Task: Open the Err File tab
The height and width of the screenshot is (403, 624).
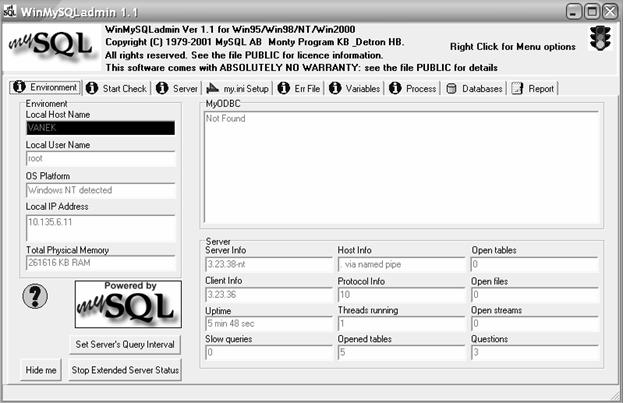Action: click(x=299, y=88)
